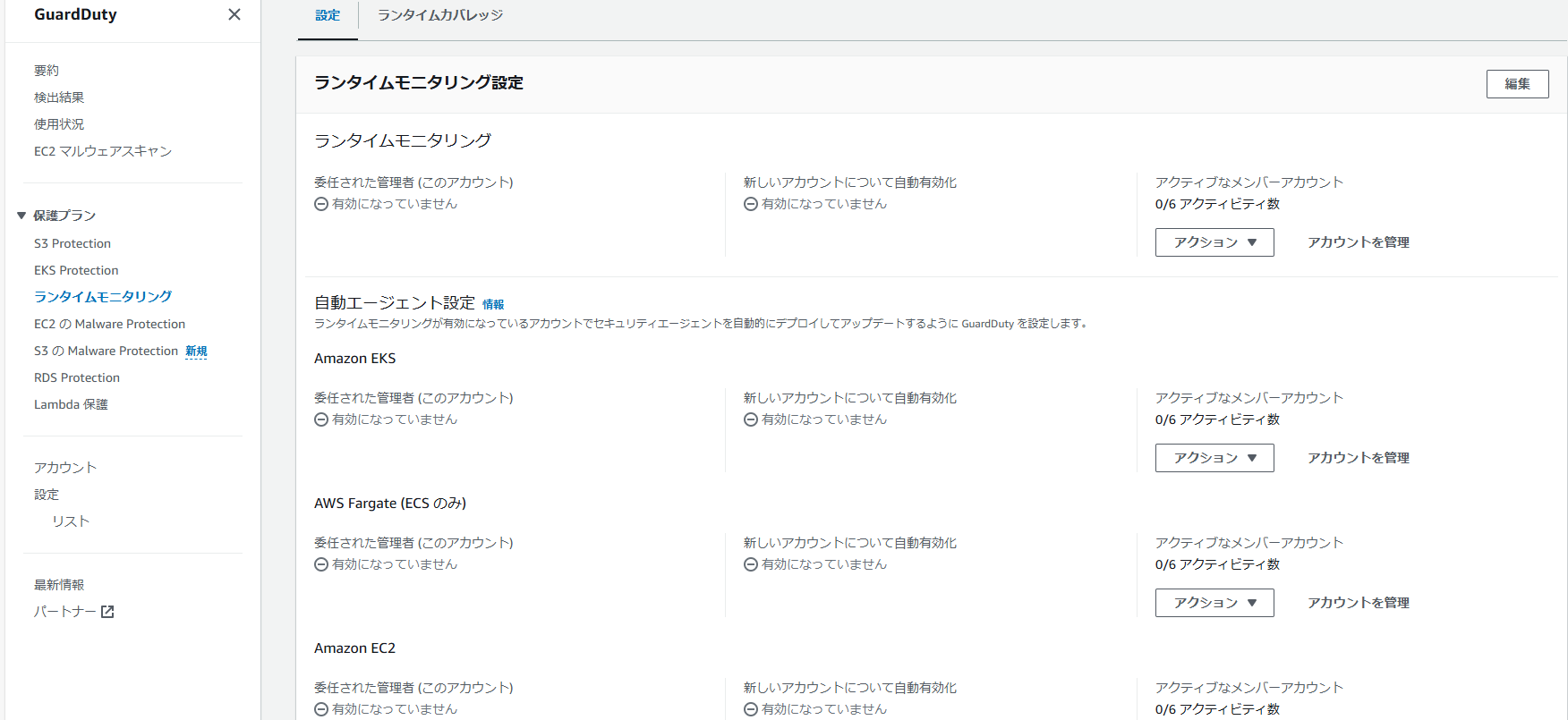
Task: Click 0/6 アクティビティ数 for Amazon EKS
Action: (x=1217, y=419)
